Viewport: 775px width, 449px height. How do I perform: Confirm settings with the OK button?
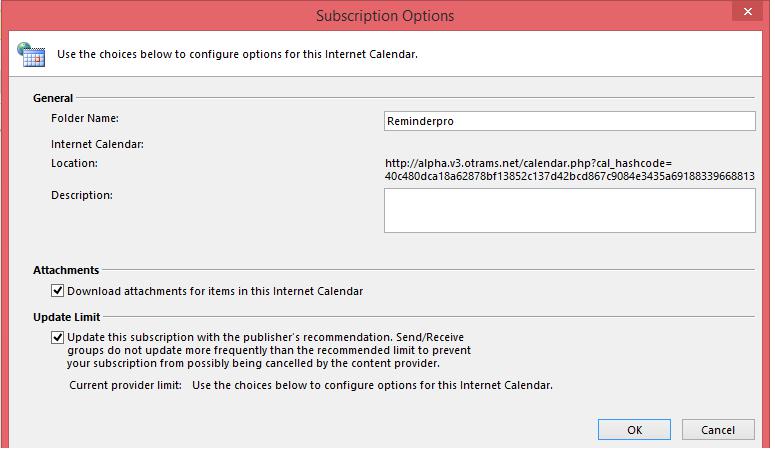[634, 430]
